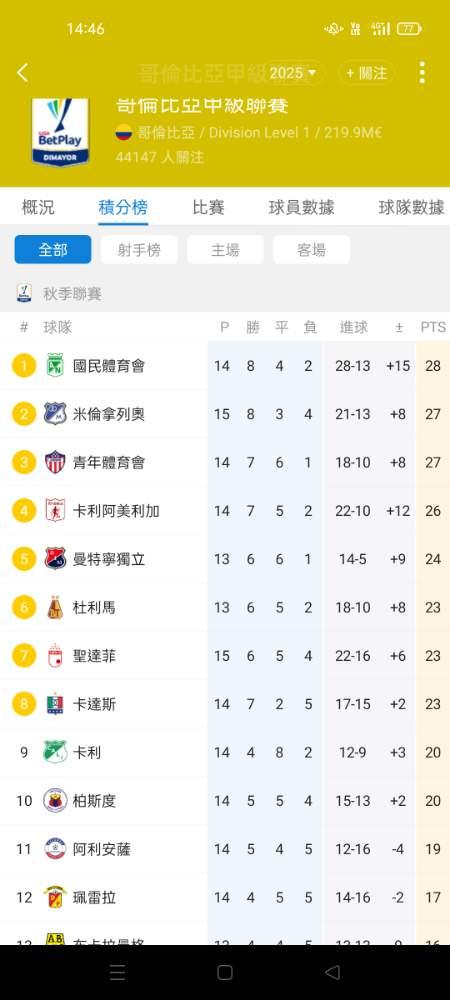Open the three-dot more options menu
This screenshot has height=1000, width=450.
click(x=422, y=73)
